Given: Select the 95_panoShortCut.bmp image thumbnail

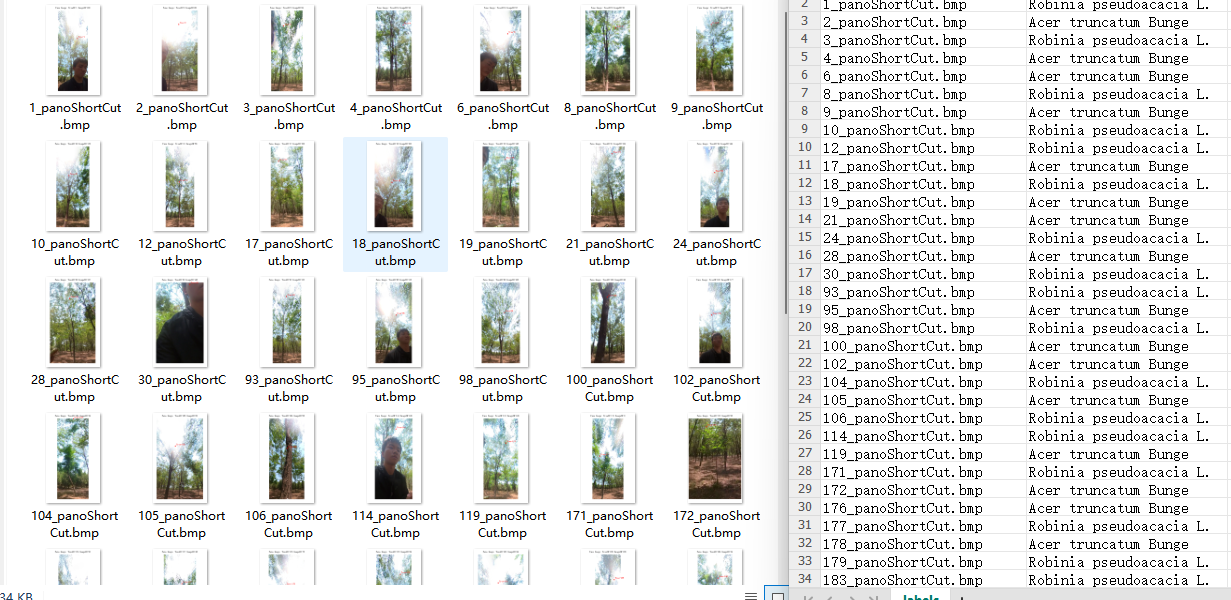Looking at the screenshot, I should [395, 321].
